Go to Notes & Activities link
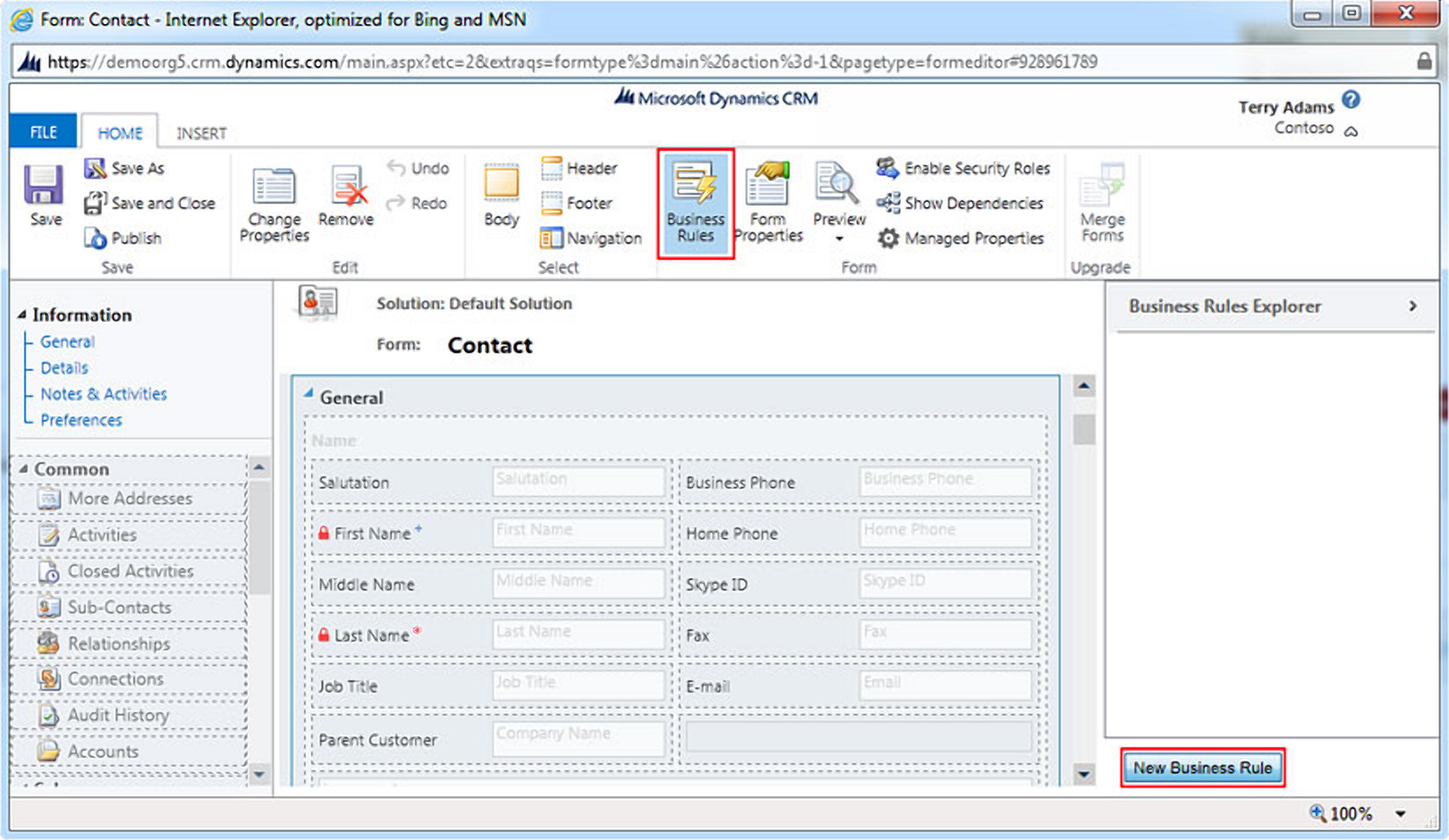 pos(103,394)
